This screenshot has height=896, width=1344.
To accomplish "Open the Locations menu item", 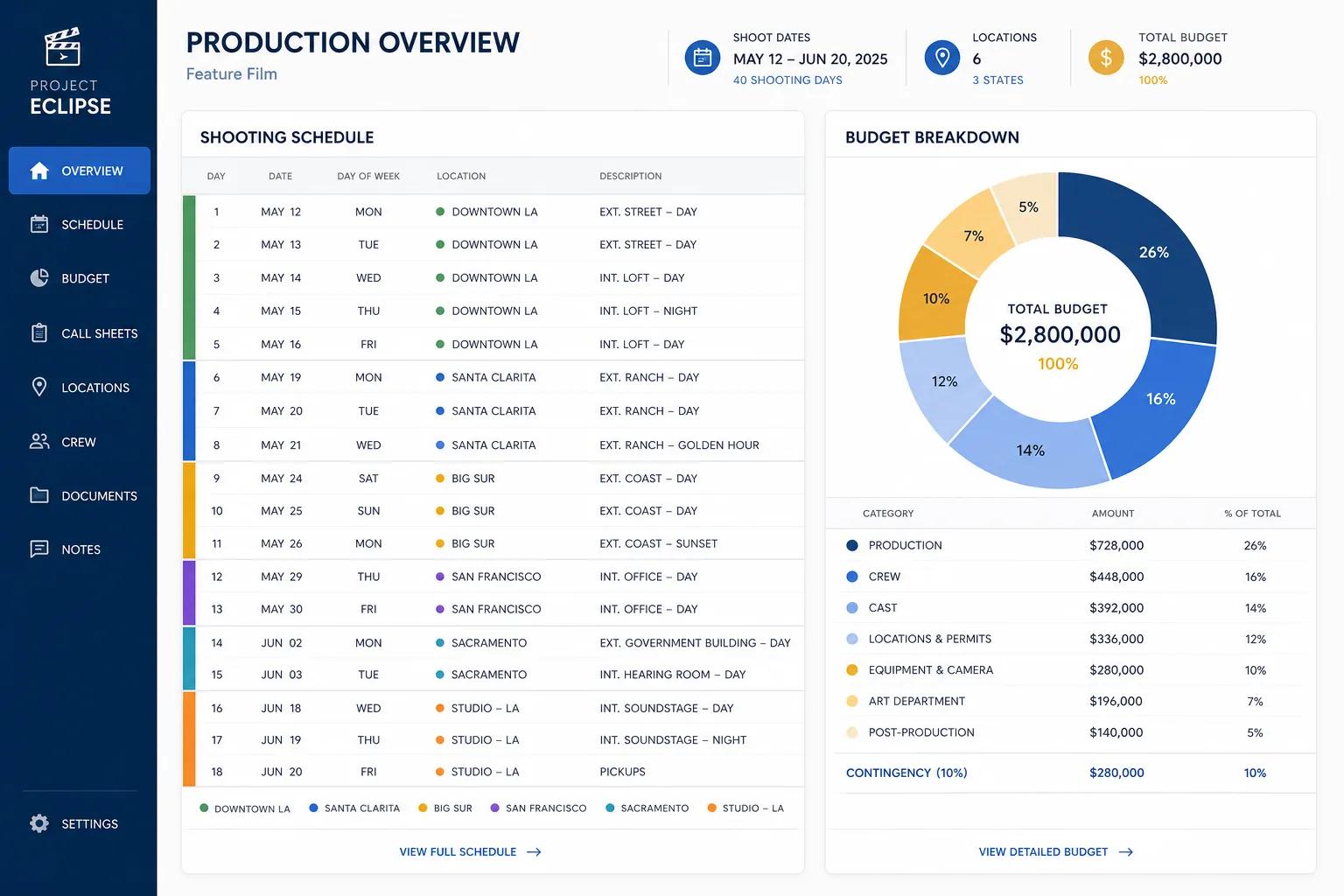I will point(80,387).
